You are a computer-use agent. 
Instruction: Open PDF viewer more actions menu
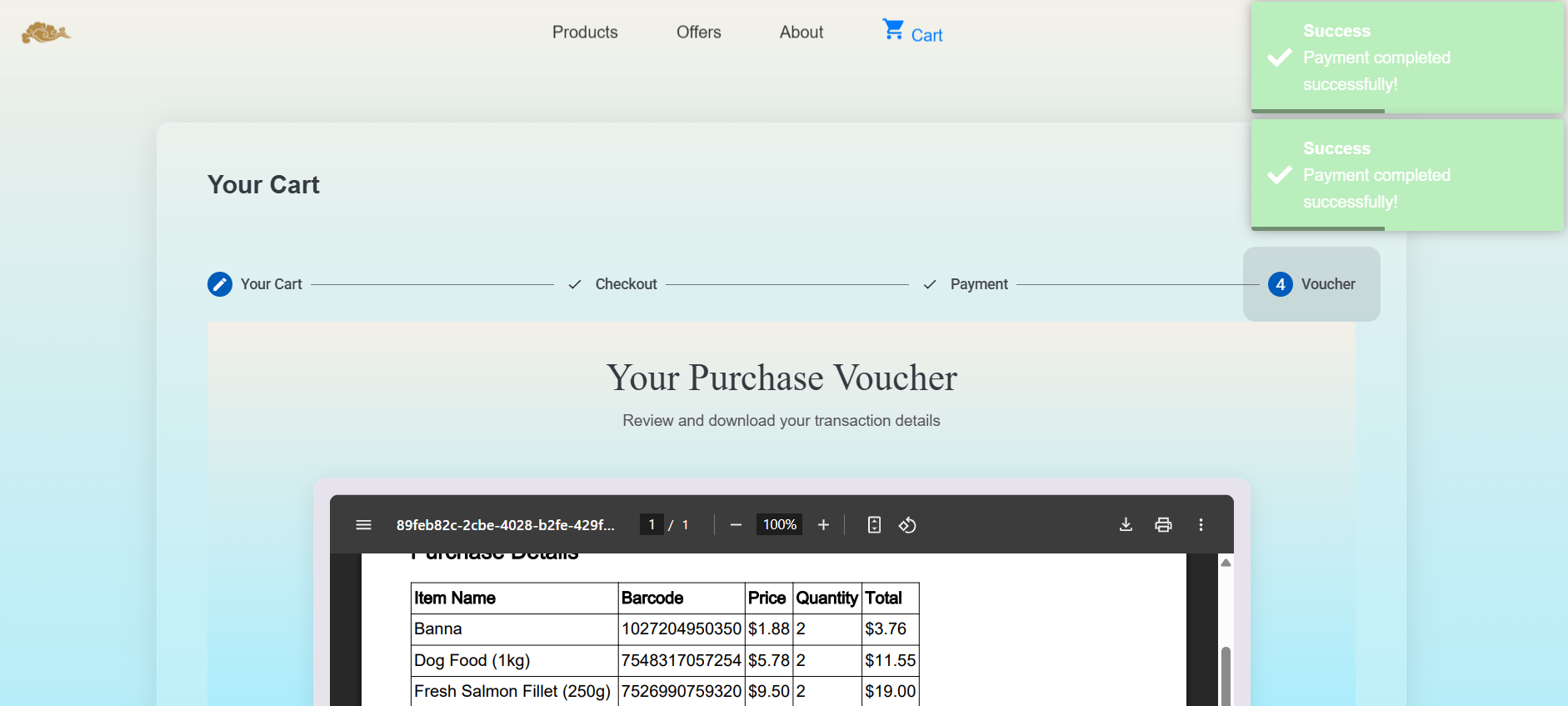(x=1201, y=525)
